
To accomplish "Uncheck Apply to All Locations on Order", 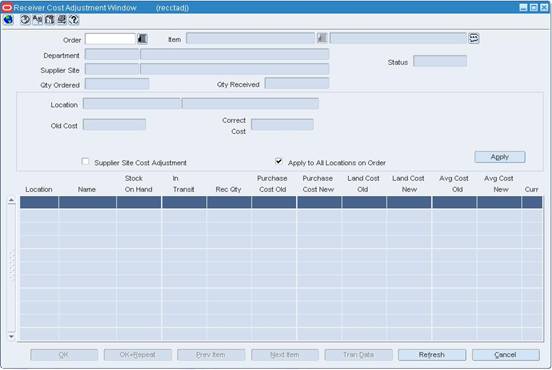I will pos(278,161).
